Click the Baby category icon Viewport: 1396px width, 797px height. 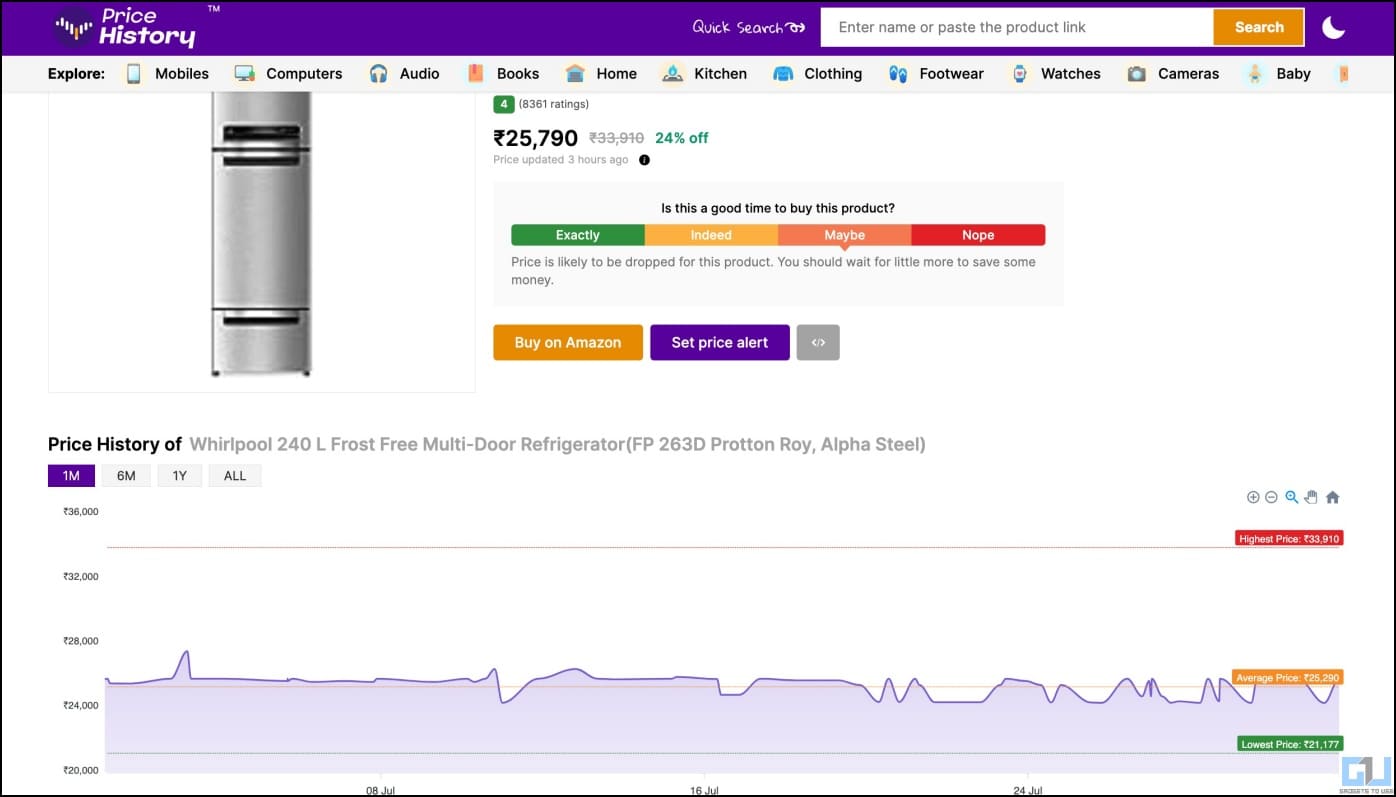(1255, 74)
